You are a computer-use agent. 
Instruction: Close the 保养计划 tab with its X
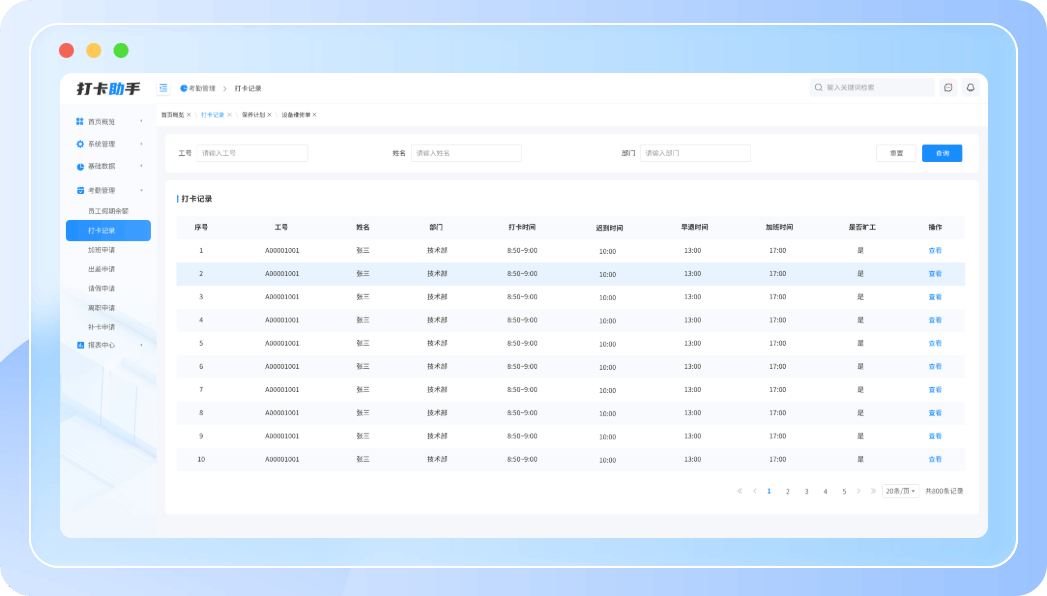(269, 115)
